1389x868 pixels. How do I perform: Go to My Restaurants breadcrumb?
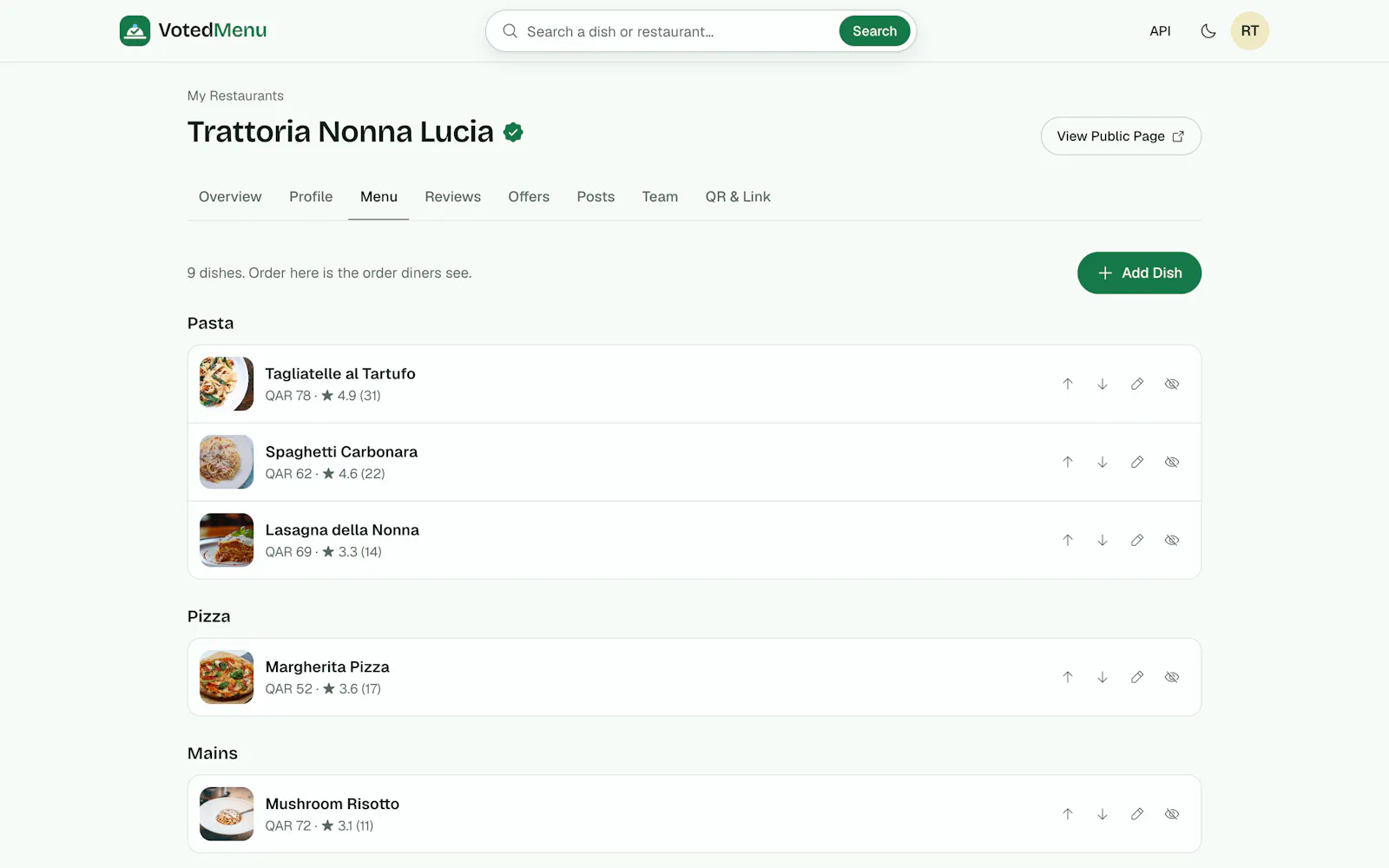(235, 95)
